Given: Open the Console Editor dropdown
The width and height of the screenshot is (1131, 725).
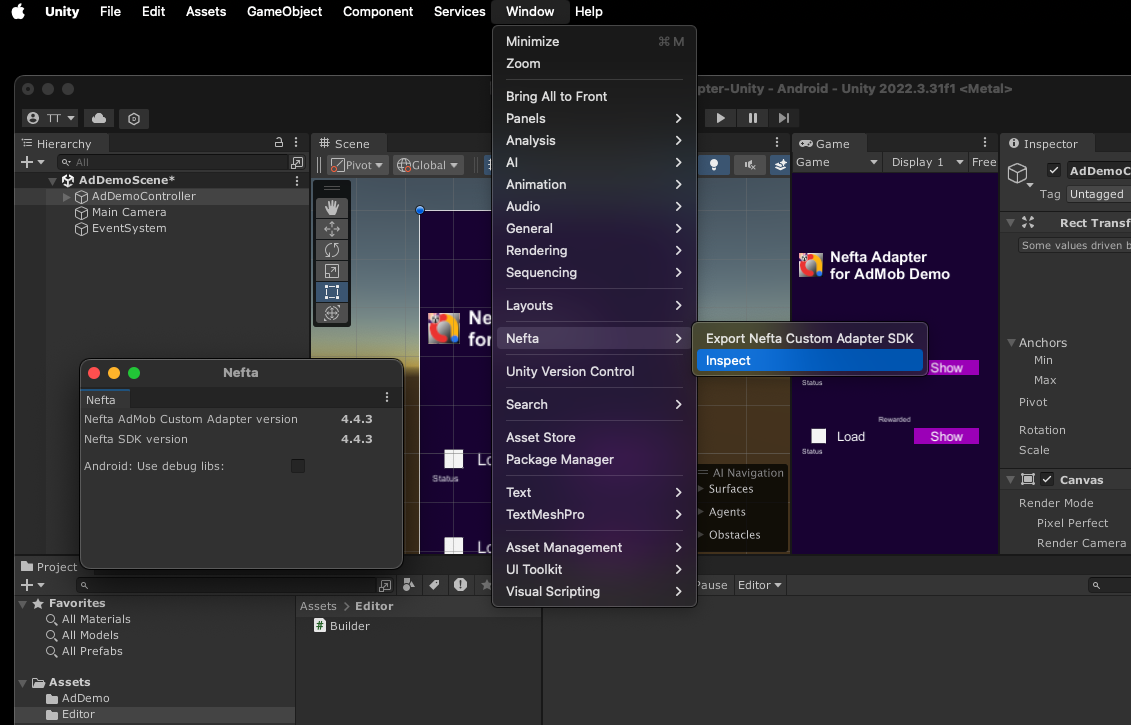Looking at the screenshot, I should pyautogui.click(x=760, y=585).
